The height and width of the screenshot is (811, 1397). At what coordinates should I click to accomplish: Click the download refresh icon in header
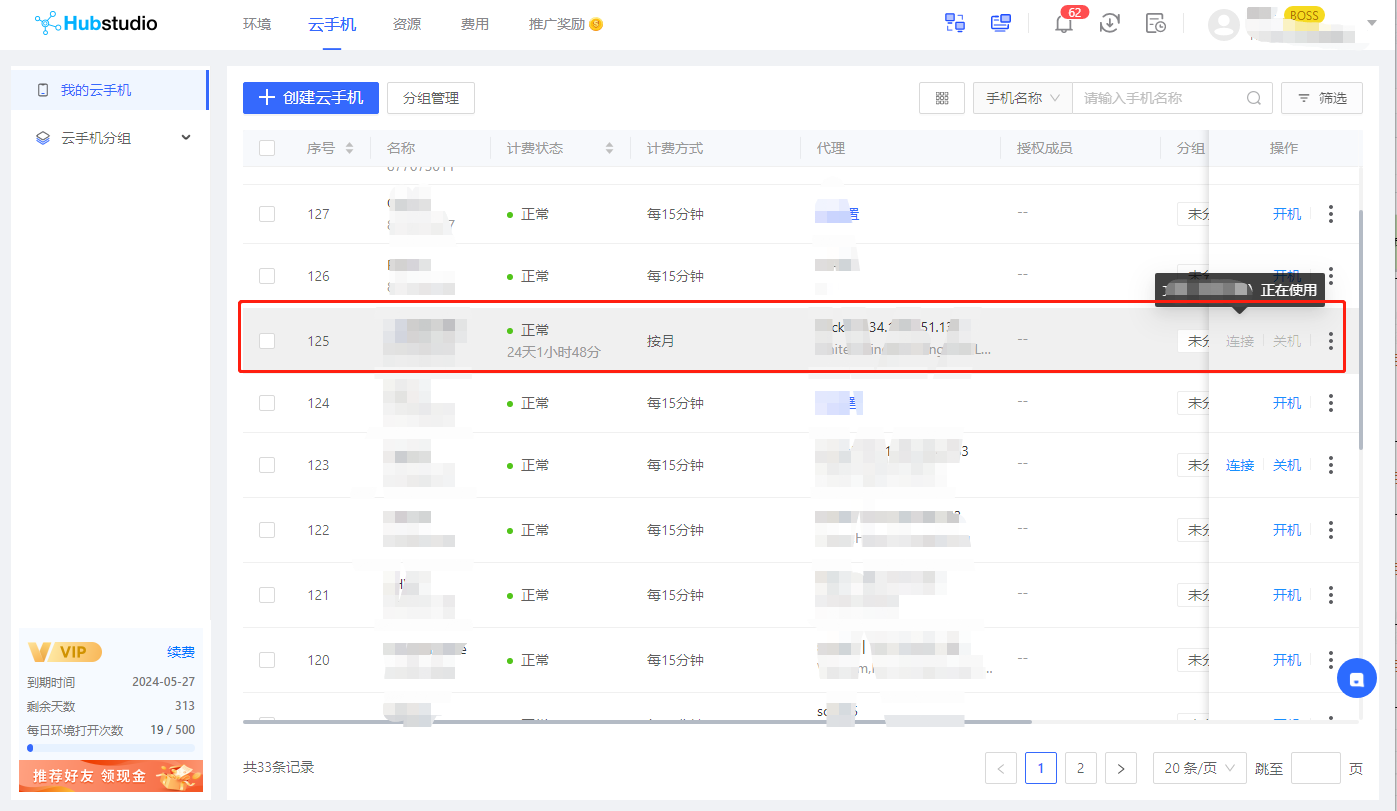[1109, 24]
